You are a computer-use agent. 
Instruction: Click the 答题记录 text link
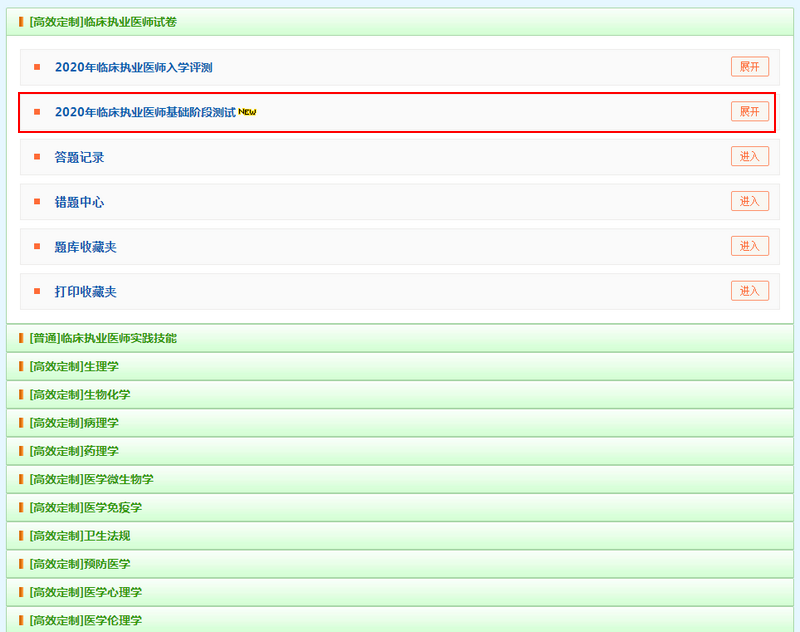(79, 158)
